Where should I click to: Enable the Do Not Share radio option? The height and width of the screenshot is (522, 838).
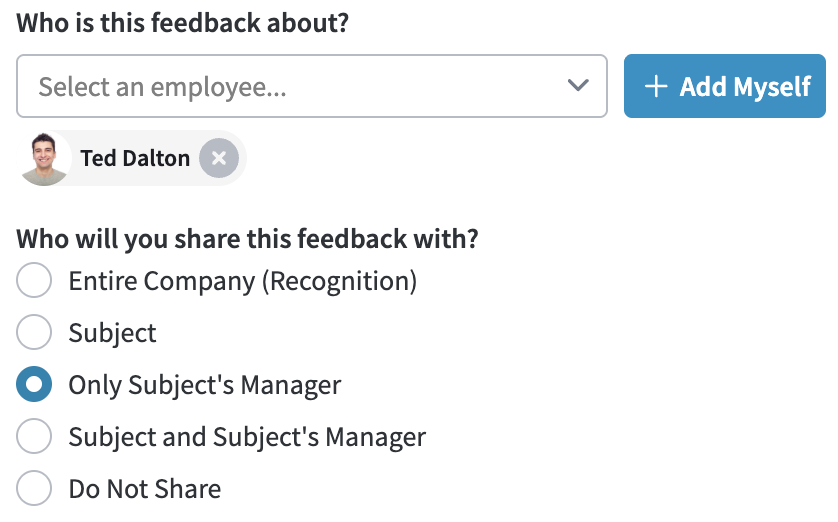pos(34,488)
